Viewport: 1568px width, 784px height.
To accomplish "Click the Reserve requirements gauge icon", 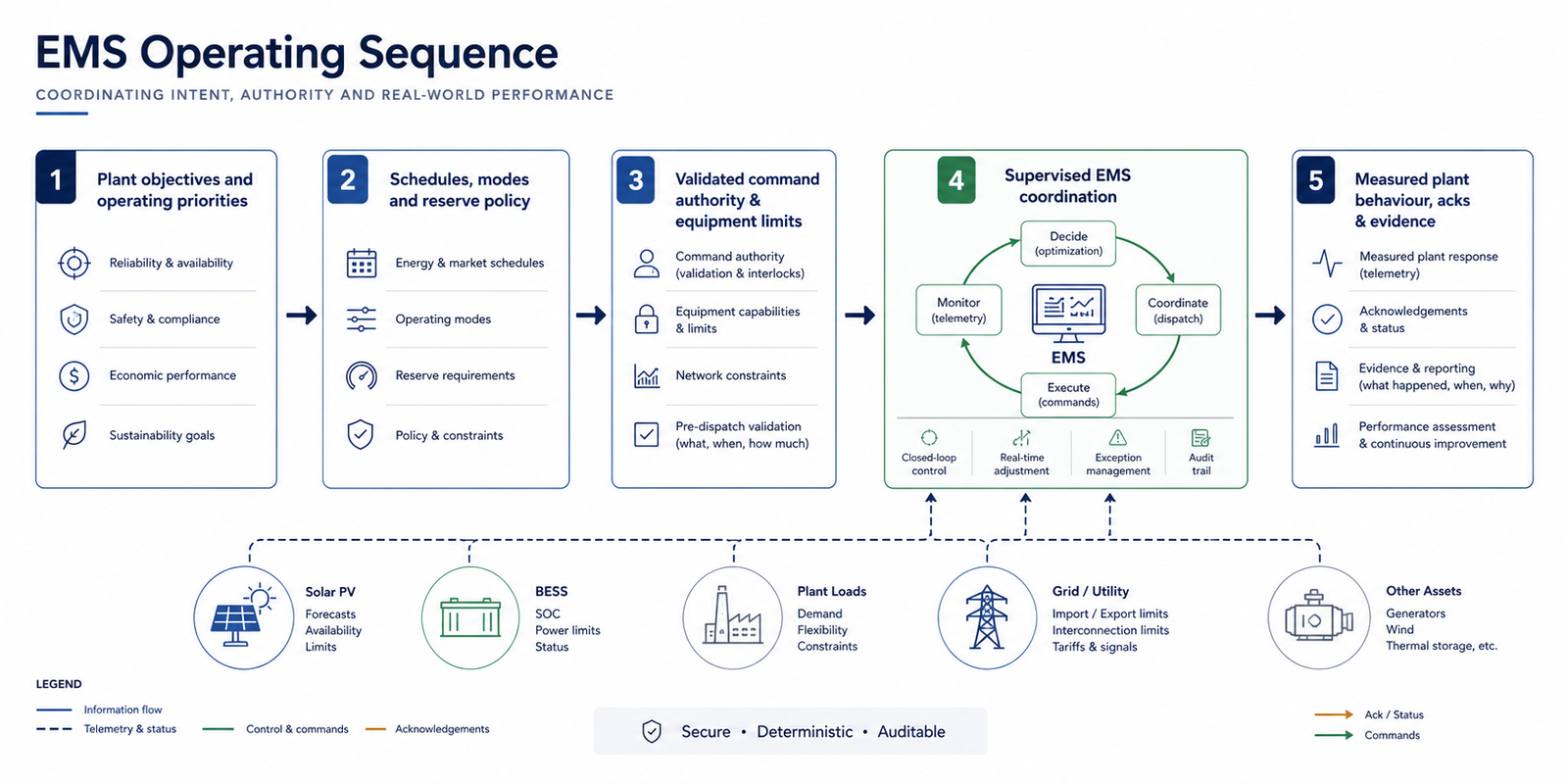I will click(362, 375).
